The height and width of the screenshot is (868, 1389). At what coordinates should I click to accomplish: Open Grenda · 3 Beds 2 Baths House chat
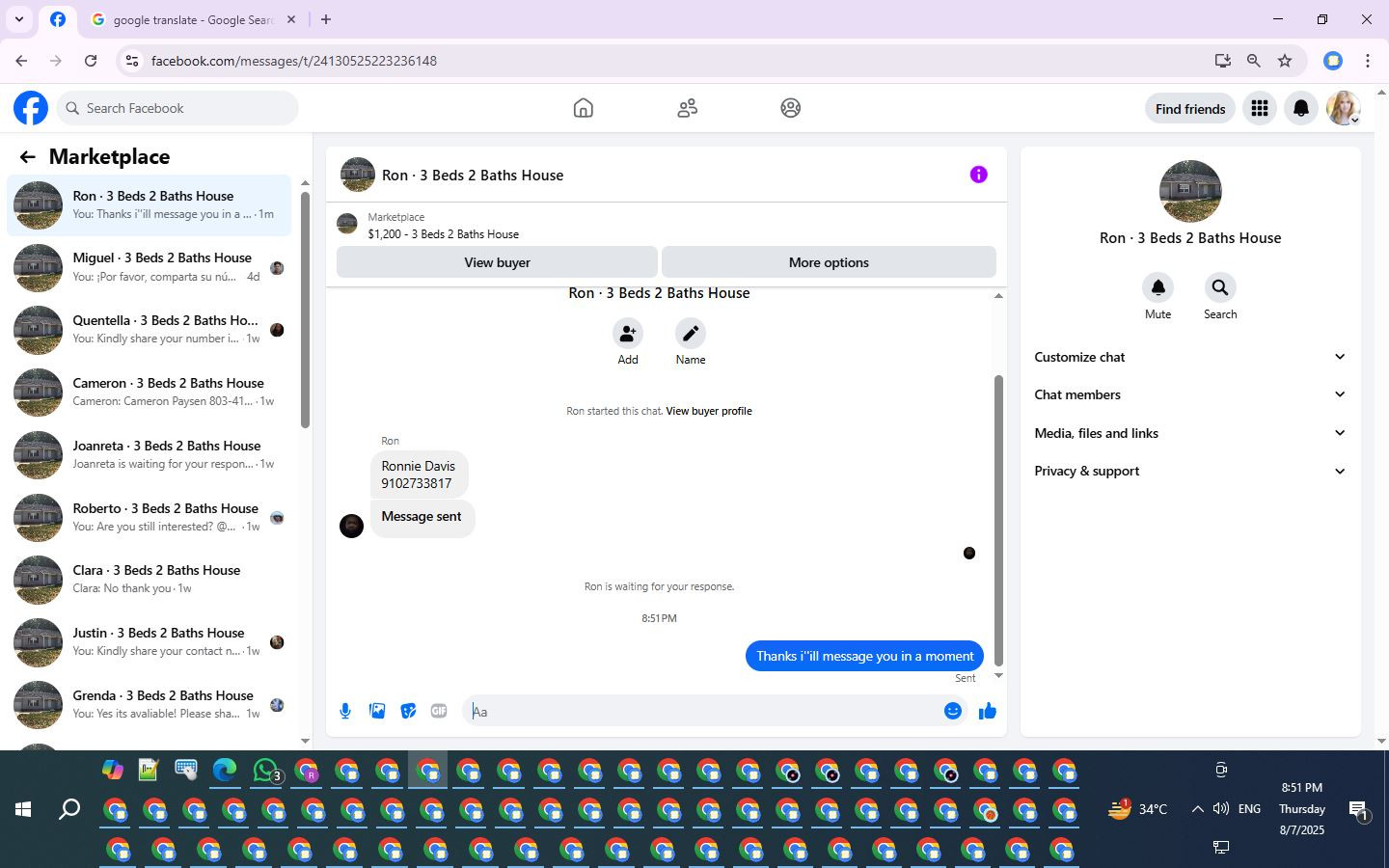click(149, 704)
